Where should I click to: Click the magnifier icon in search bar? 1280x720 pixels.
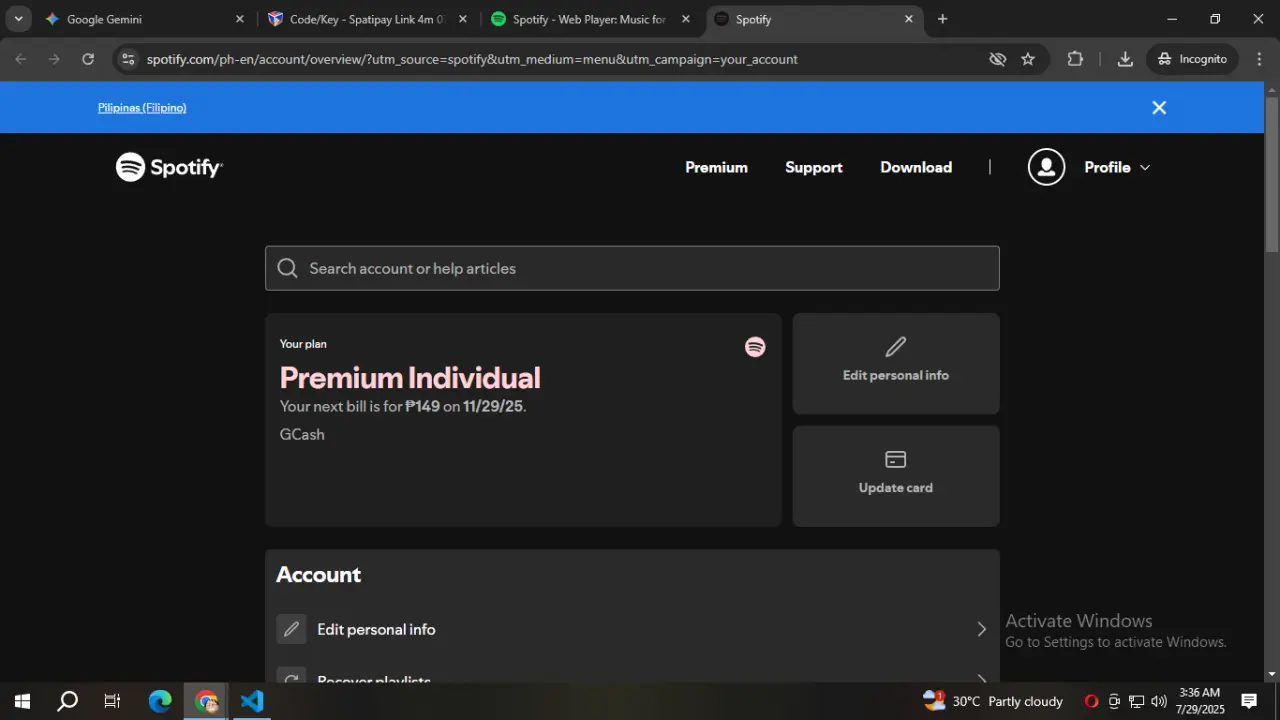[x=288, y=268]
